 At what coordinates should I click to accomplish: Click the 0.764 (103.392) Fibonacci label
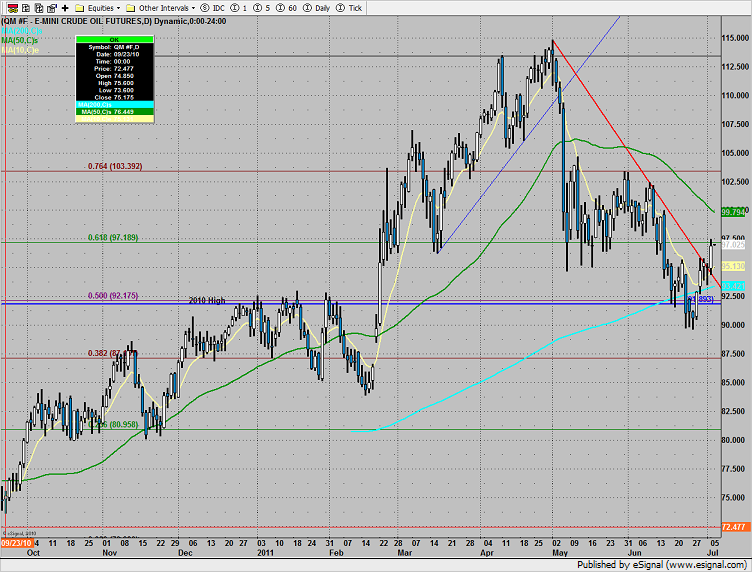click(x=115, y=166)
